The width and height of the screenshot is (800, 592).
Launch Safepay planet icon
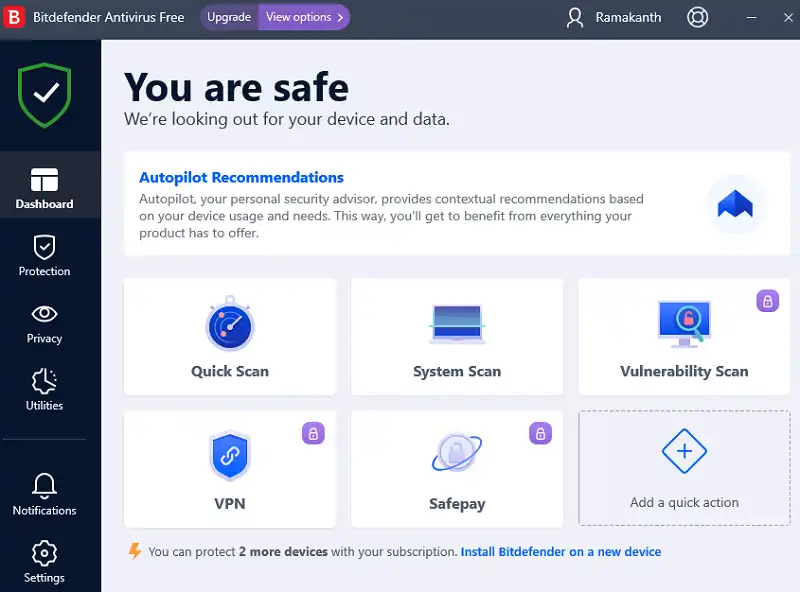457,453
